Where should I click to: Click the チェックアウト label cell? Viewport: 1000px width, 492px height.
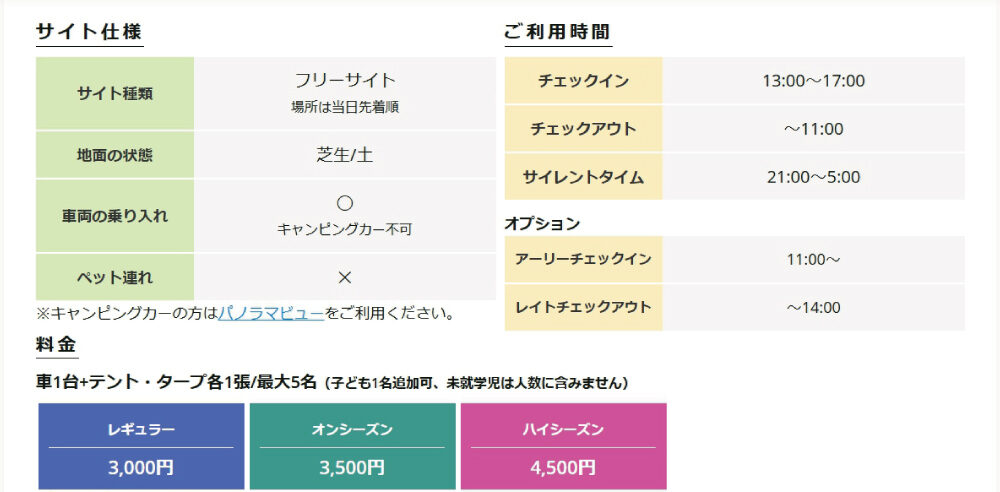tap(584, 129)
